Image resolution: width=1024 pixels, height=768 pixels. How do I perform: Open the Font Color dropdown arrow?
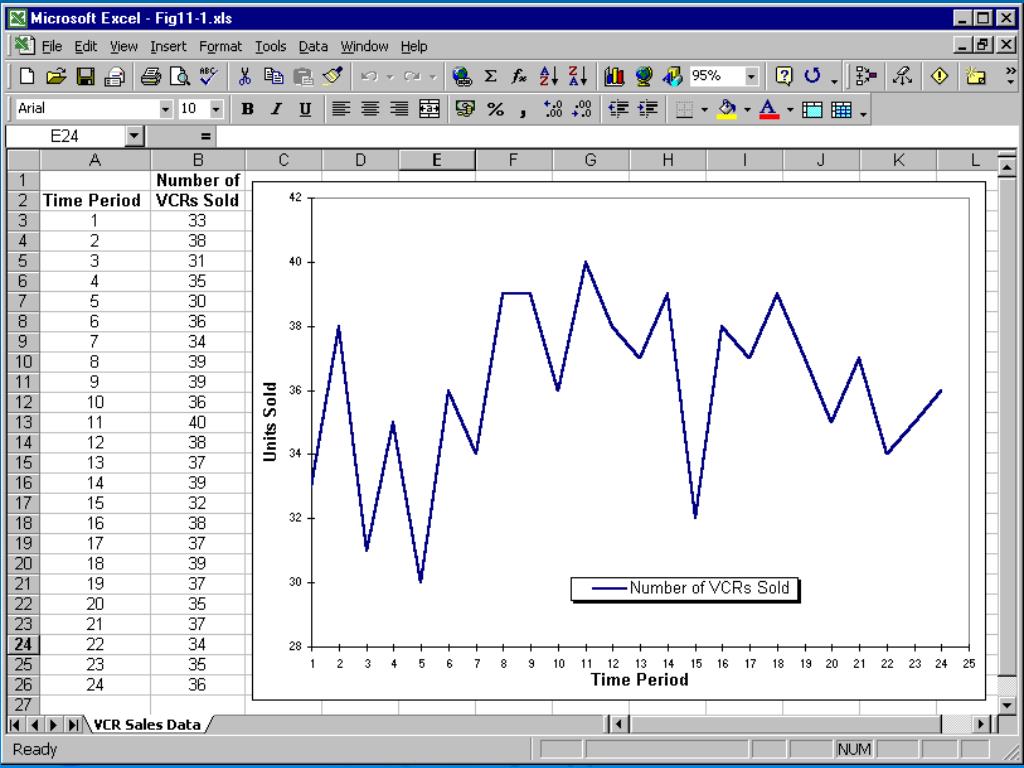pyautogui.click(x=790, y=110)
